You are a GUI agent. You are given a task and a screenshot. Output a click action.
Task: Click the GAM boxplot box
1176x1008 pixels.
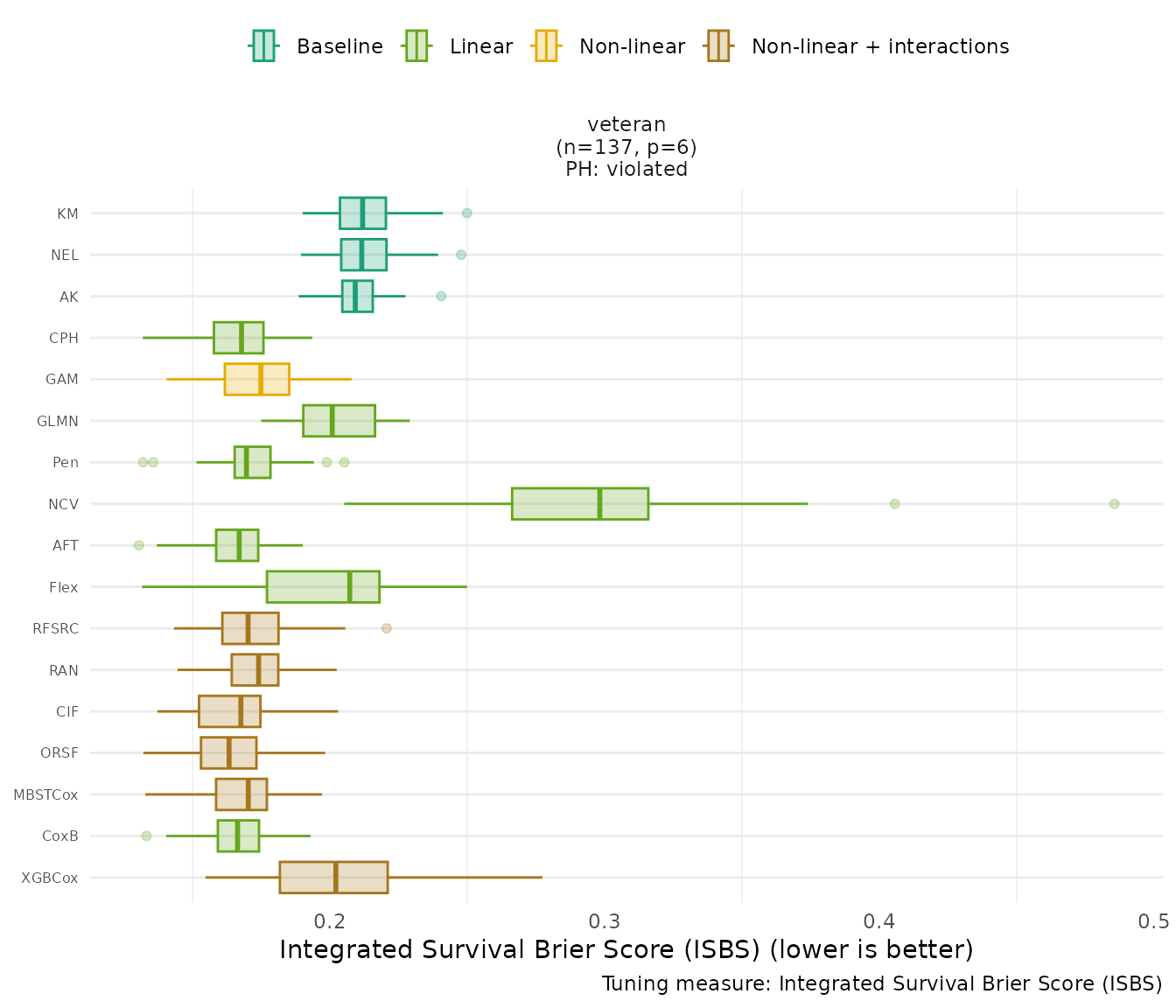(x=256, y=380)
